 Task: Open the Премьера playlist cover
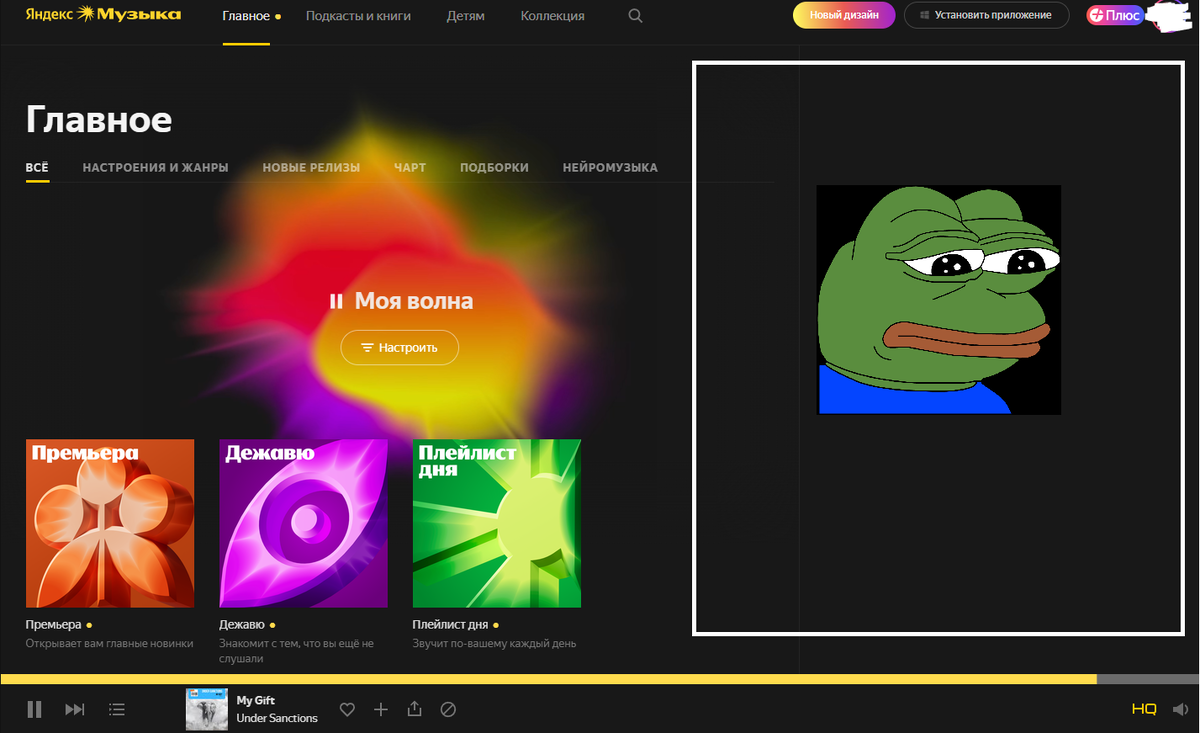(110, 523)
